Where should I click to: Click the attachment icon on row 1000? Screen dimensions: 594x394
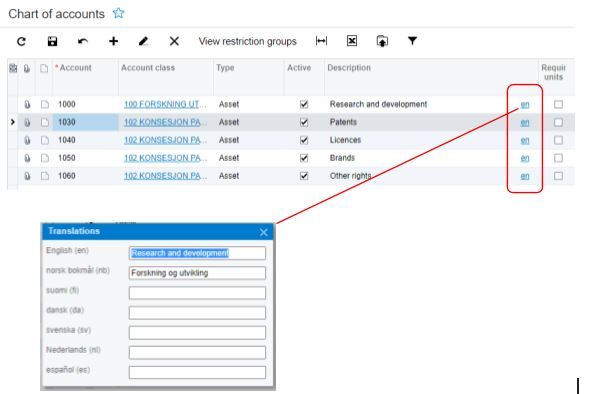(x=27, y=105)
